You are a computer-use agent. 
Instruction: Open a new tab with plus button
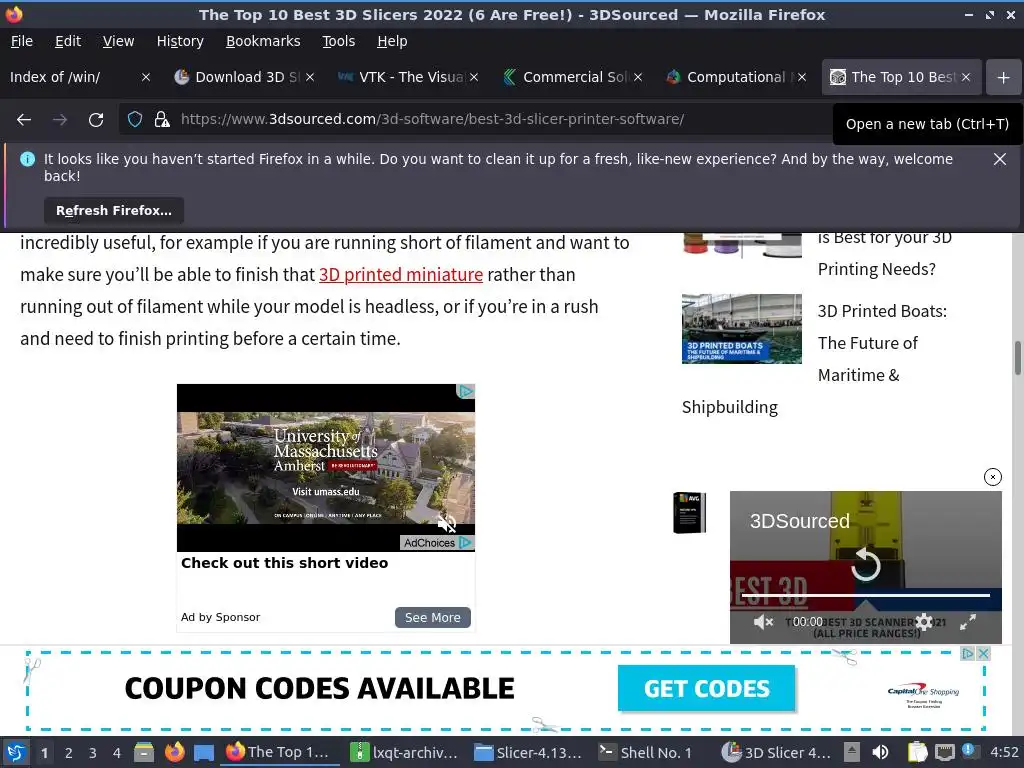tap(1003, 78)
